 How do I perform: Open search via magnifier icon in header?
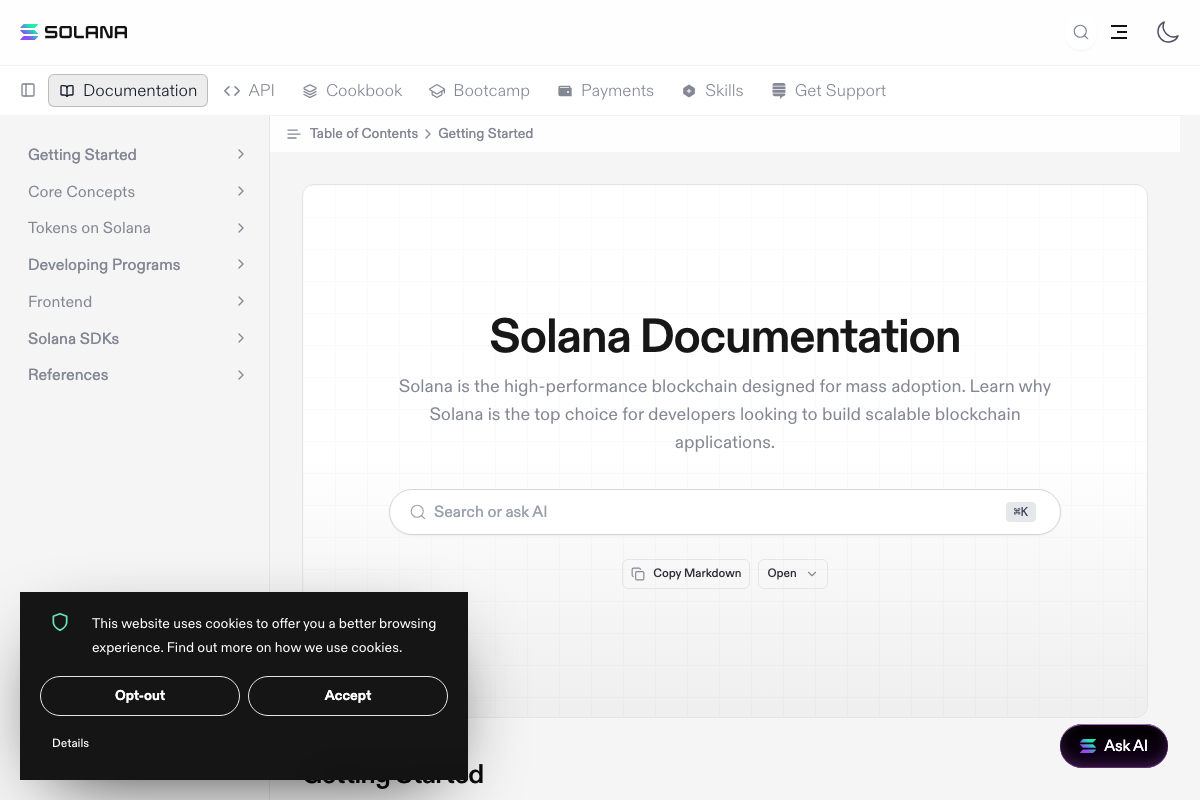click(x=1081, y=32)
